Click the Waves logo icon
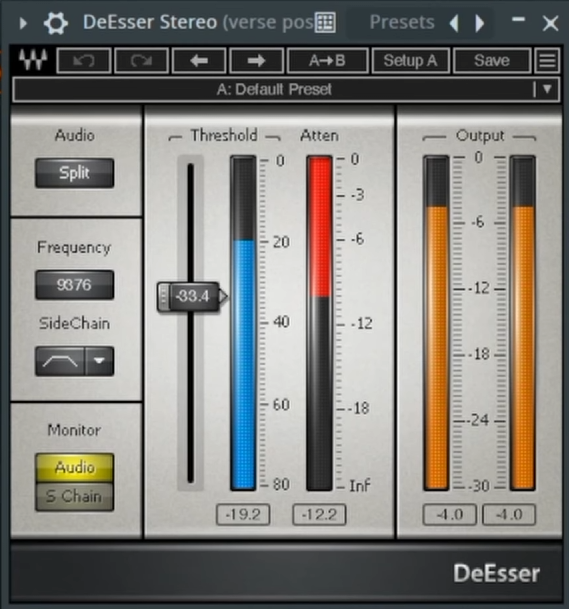 (33, 60)
